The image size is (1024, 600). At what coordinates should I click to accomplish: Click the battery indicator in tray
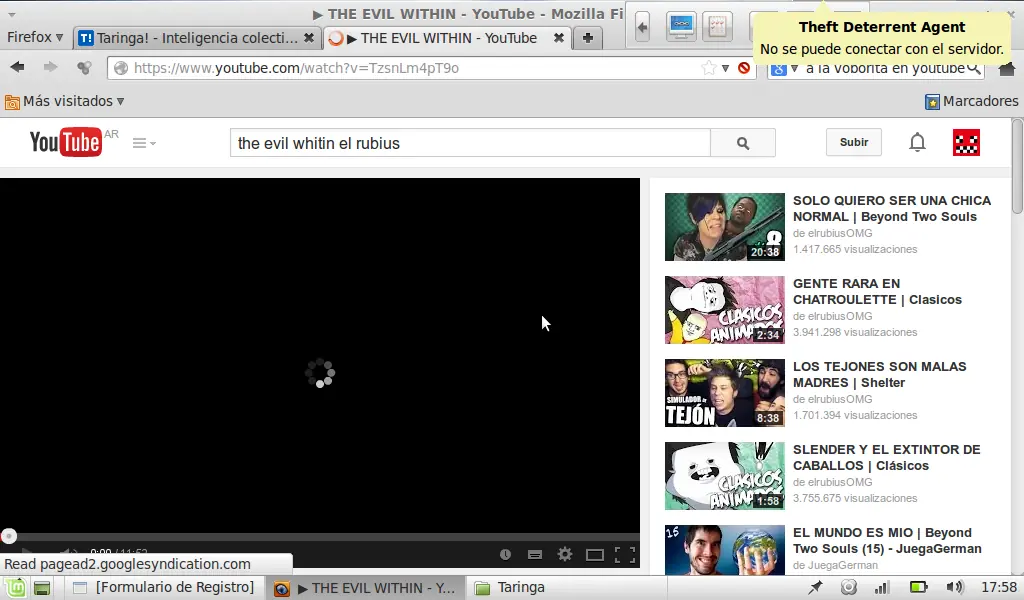[918, 588]
